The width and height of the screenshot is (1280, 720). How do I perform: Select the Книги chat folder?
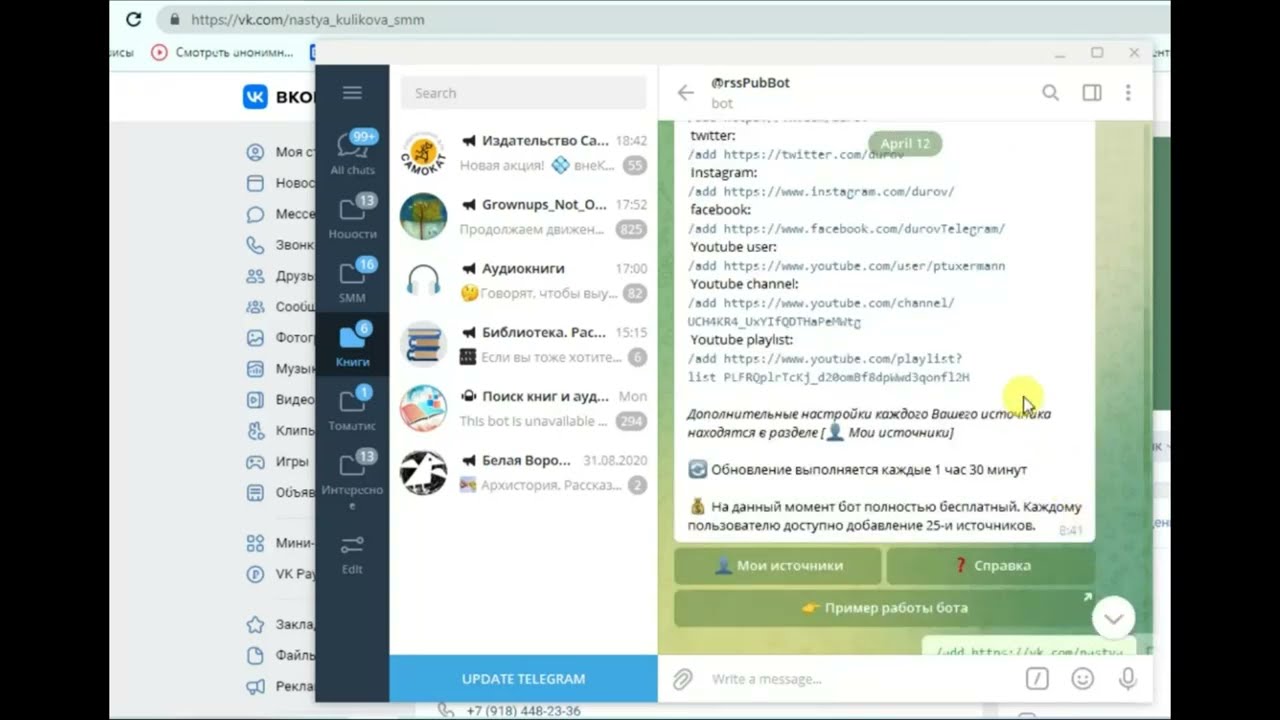click(x=352, y=345)
